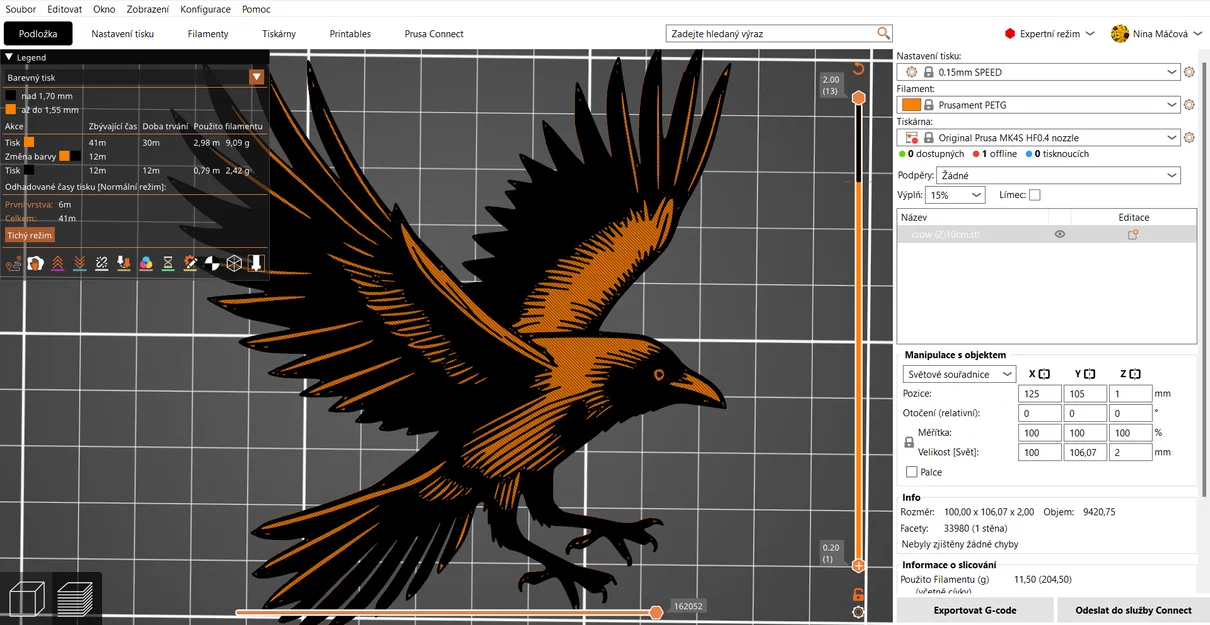Click the Nina Máčová avatar icon
1210x625 pixels.
[1120, 33]
